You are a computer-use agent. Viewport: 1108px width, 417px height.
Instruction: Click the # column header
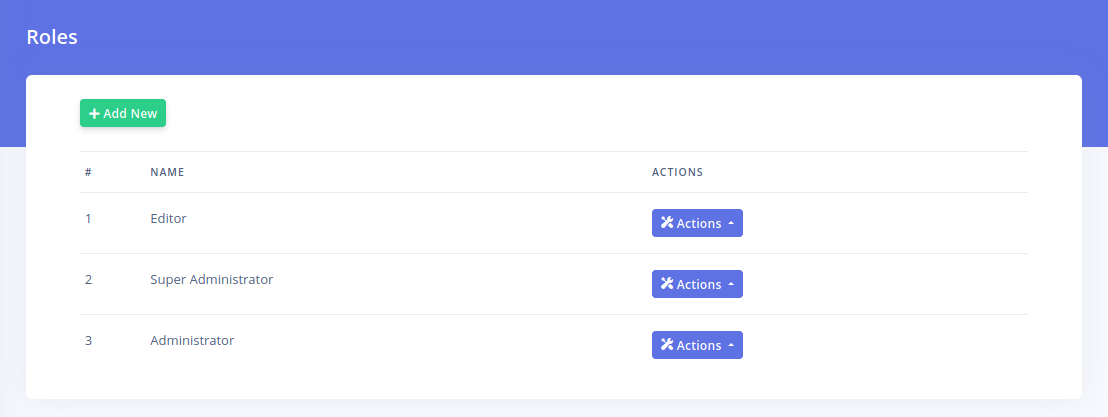tap(88, 172)
